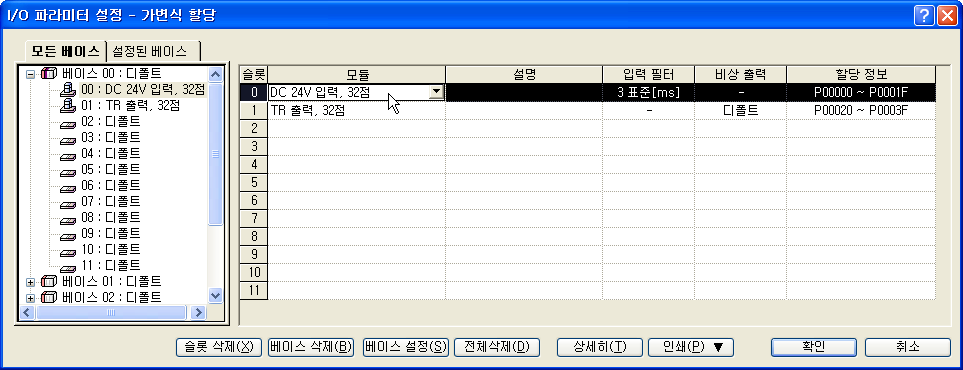
Task: Open the module dropdown for slot 0
Action: tap(436, 92)
